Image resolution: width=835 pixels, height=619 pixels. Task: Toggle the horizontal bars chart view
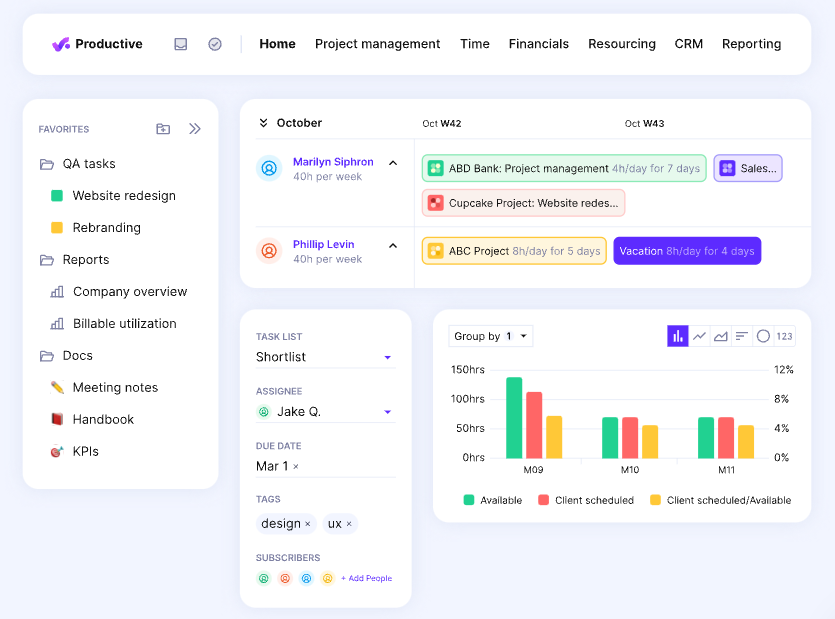[743, 336]
